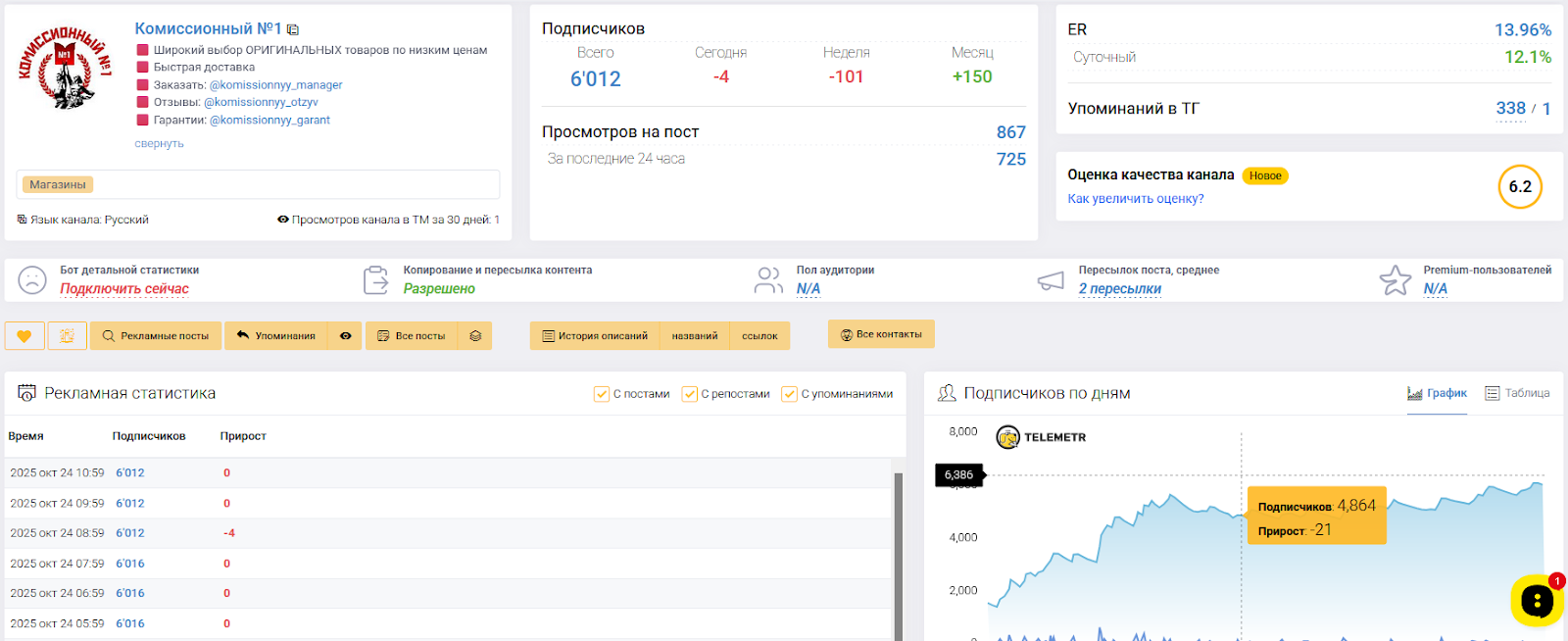
Task: Click the stacked layers icon after Все посты
Action: coord(475,336)
